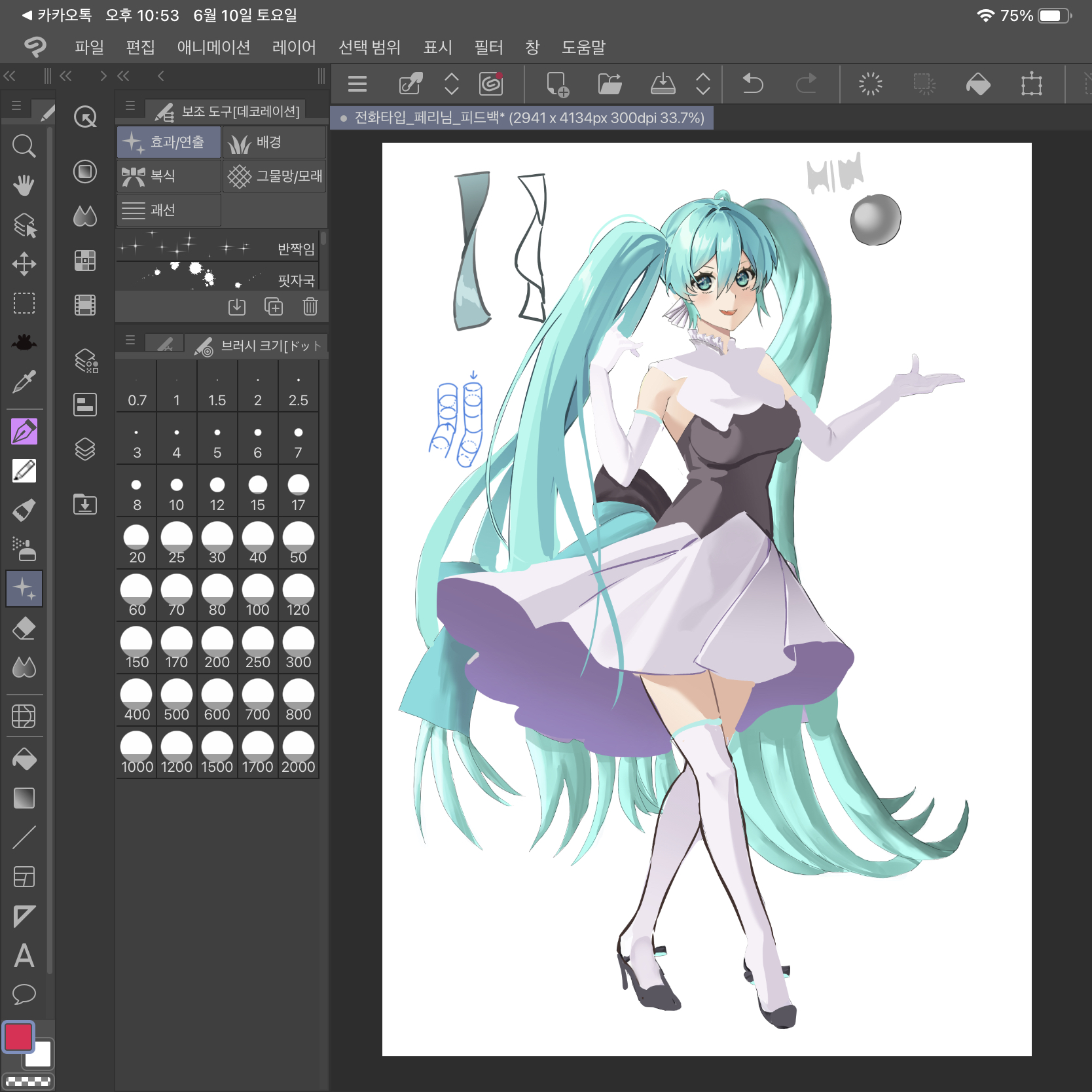1092x1092 pixels.
Task: Open the sub tool panel hamburger menu
Action: 130,105
